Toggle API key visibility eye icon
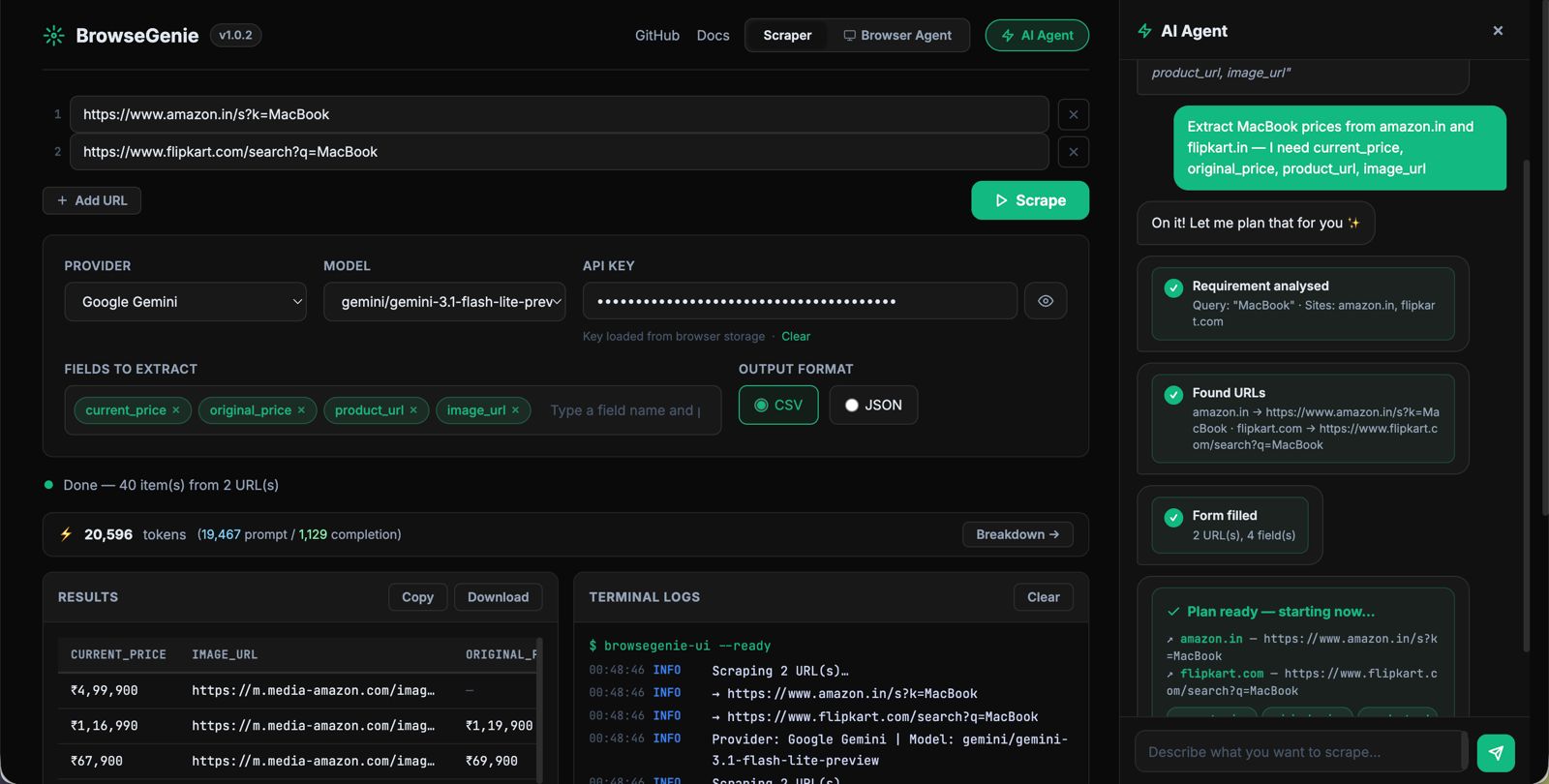Image resolution: width=1549 pixels, height=784 pixels. pos(1046,301)
